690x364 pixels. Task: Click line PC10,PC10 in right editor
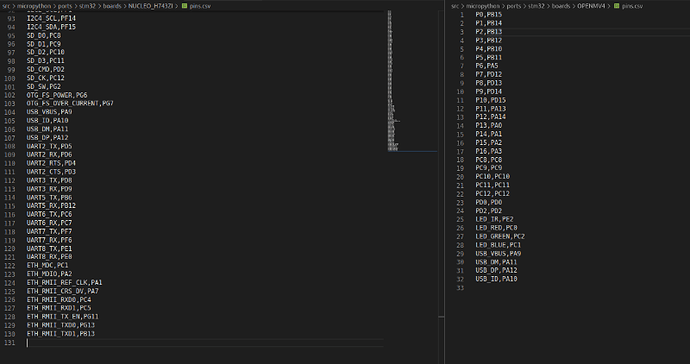pyautogui.click(x=492, y=176)
